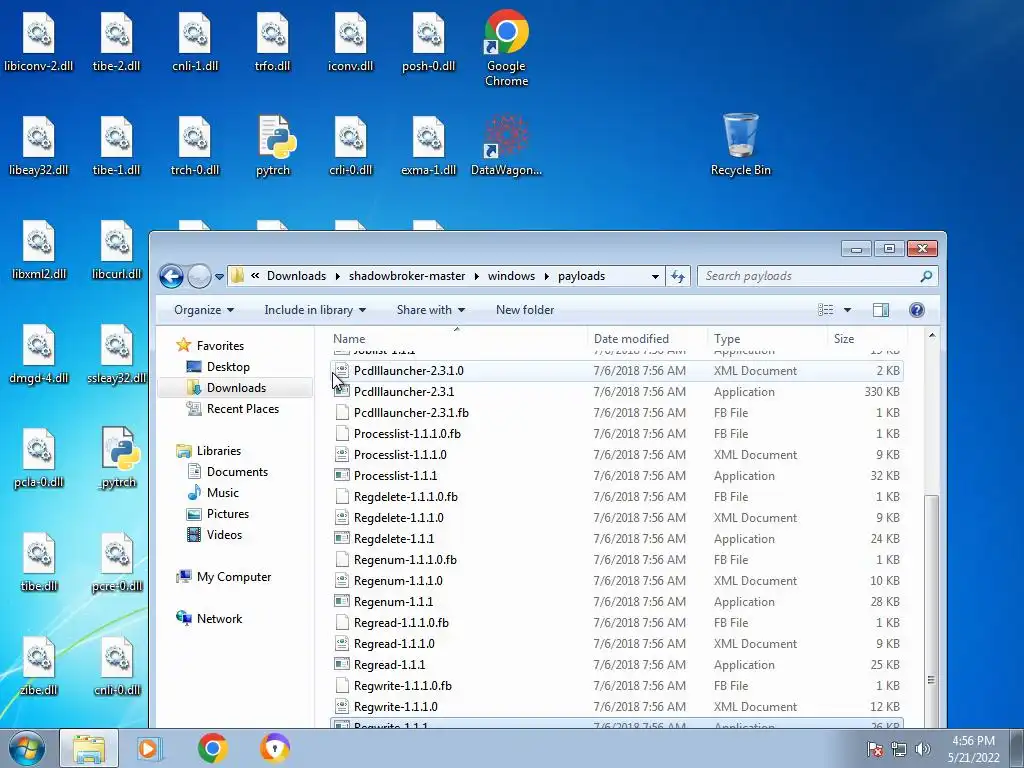1024x768 pixels.
Task: Expand the Downloads breadcrumb arrow
Action: (x=338, y=276)
